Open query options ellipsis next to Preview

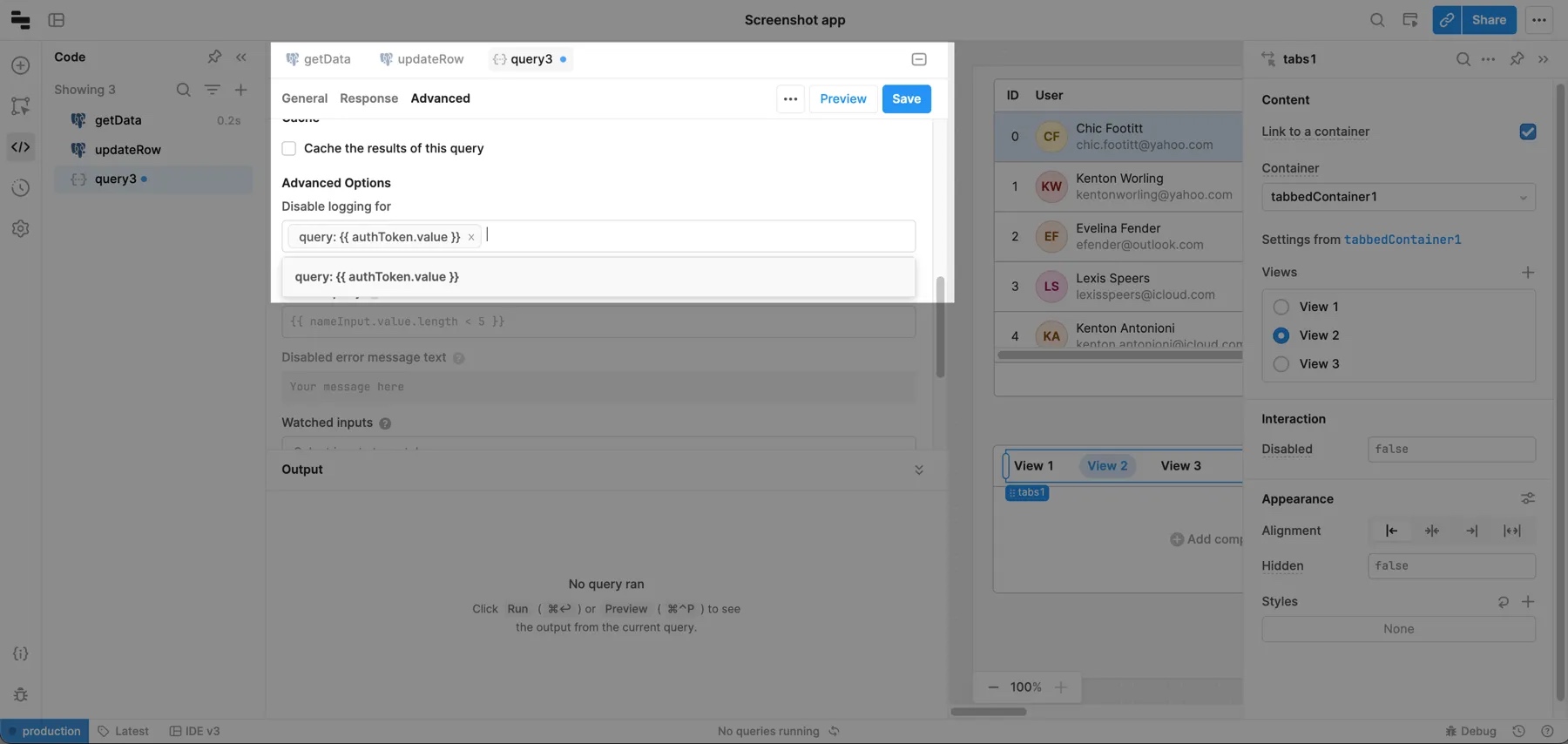[790, 98]
